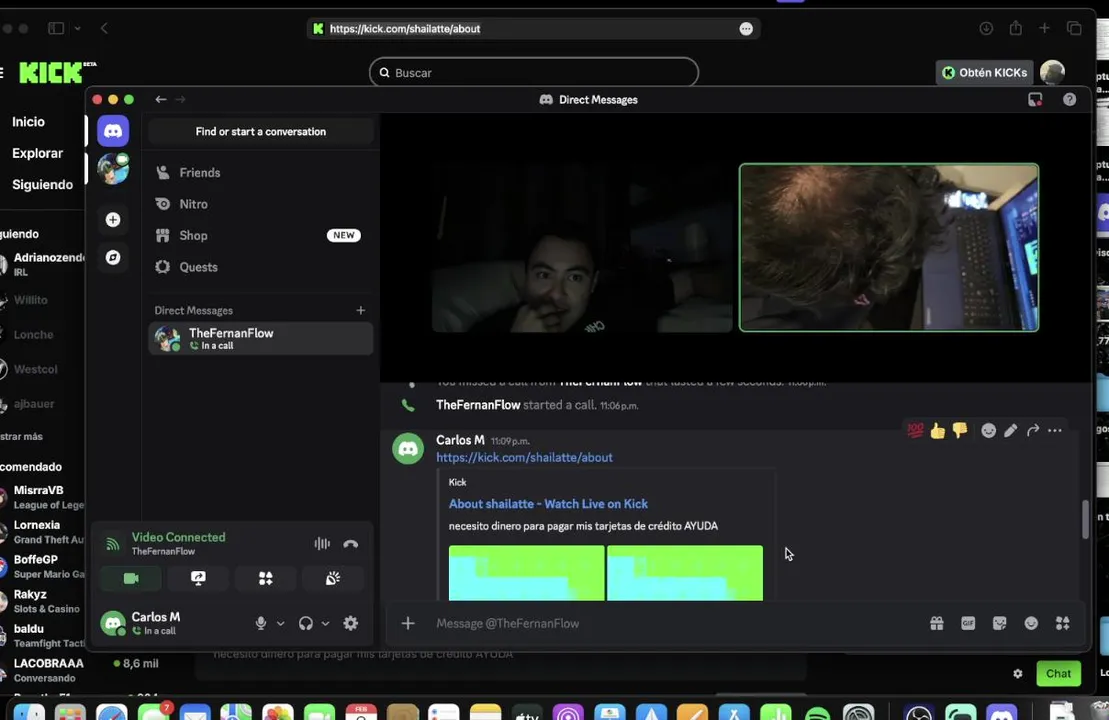Open the emoji picker in message bar
The height and width of the screenshot is (720, 1109).
point(1031,623)
